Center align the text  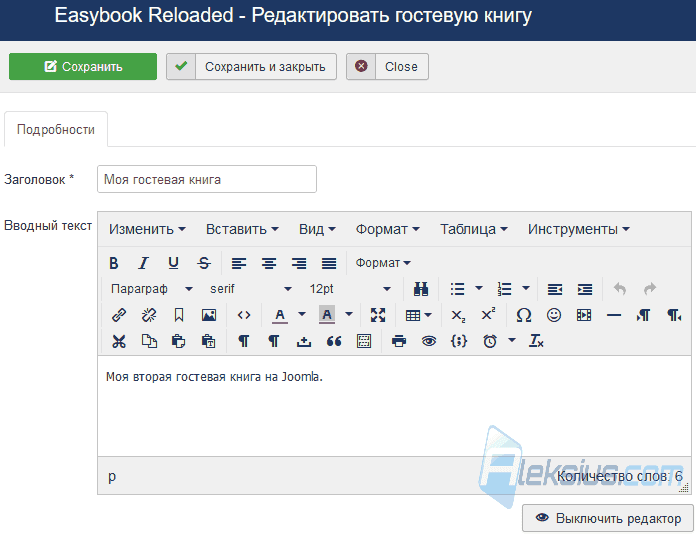pos(269,263)
